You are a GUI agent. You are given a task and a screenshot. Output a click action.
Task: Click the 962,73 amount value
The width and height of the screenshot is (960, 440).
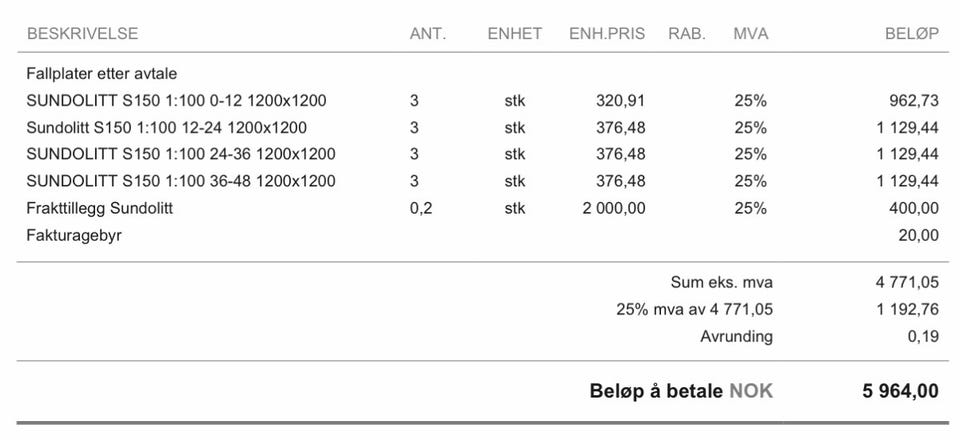tap(913, 101)
